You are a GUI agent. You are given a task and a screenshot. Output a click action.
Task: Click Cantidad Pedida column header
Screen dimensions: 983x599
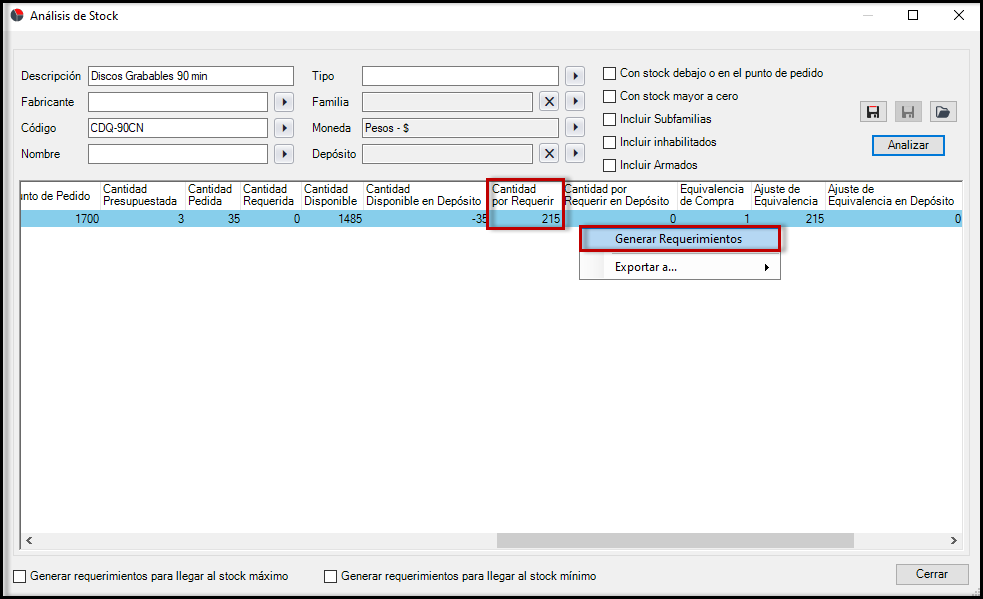click(213, 195)
